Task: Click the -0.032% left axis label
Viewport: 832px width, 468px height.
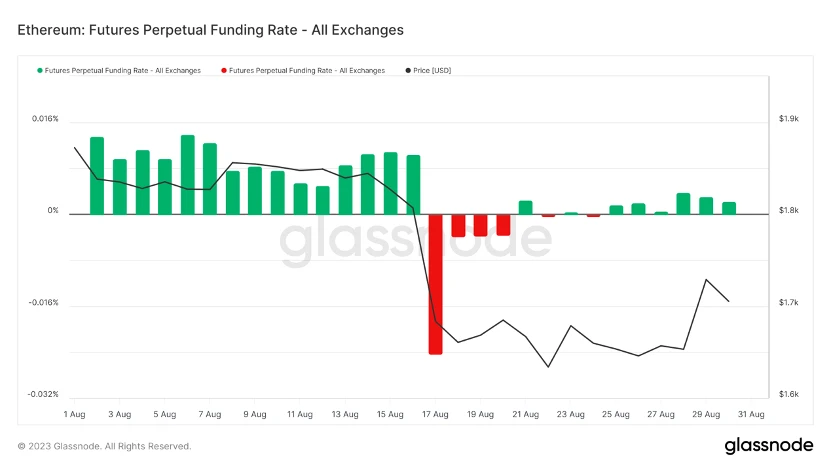Action: (44, 394)
